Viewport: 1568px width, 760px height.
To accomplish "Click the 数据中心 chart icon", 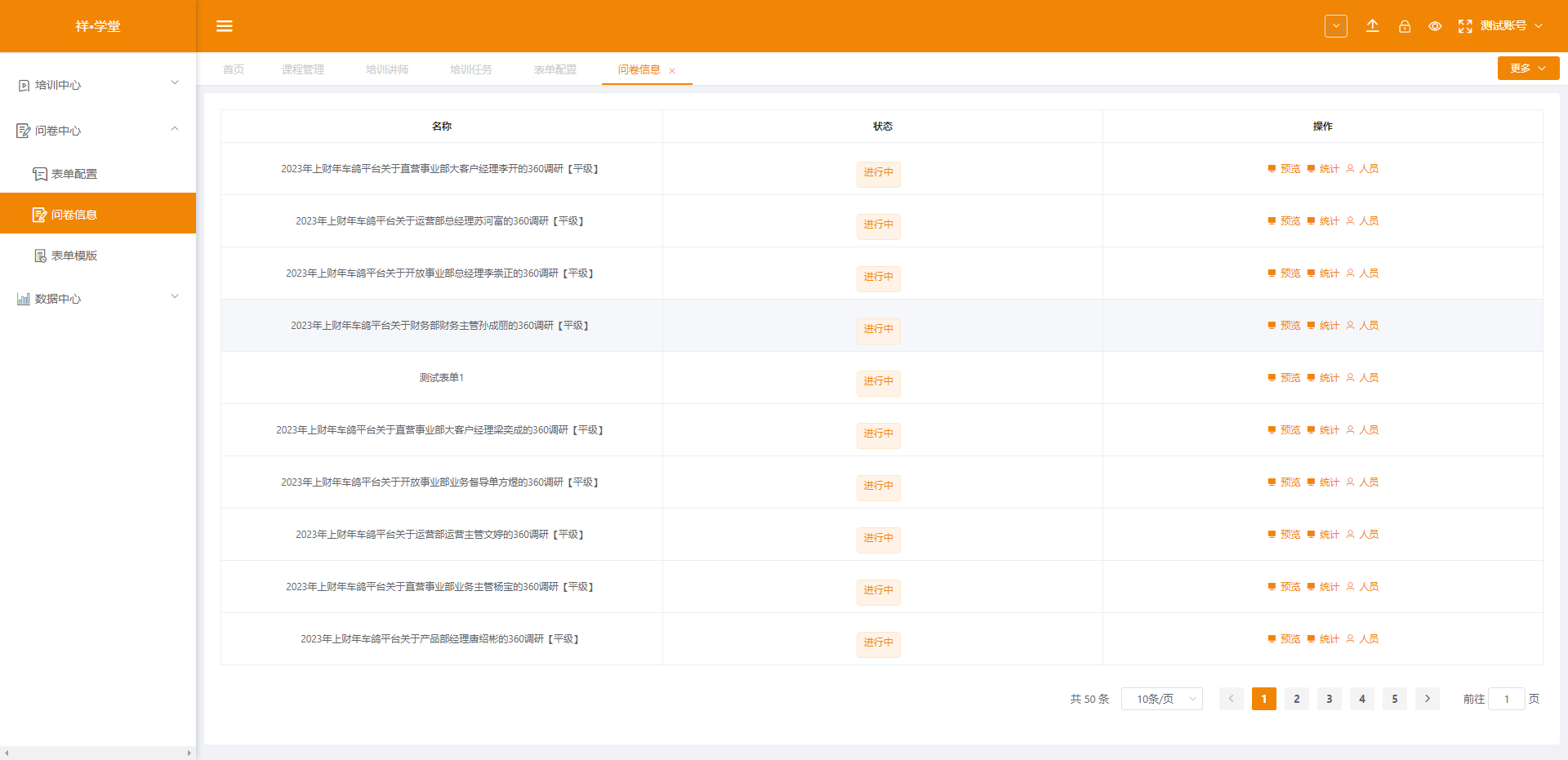I will tap(24, 299).
